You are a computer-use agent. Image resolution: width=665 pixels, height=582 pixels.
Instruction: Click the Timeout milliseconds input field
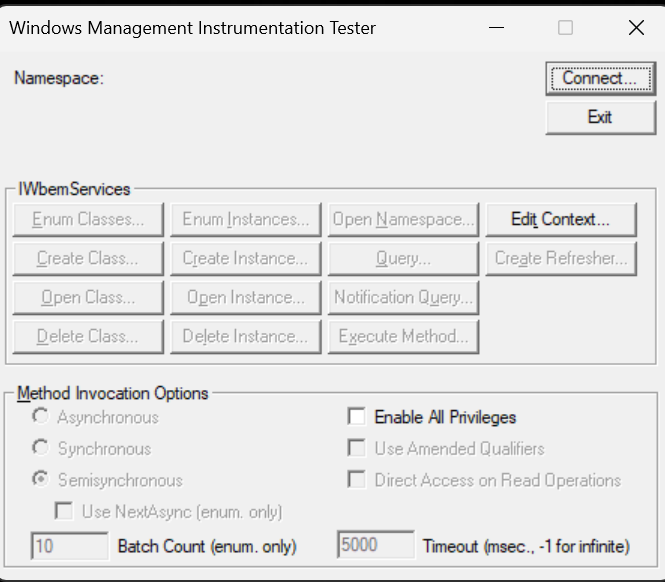pyautogui.click(x=376, y=545)
